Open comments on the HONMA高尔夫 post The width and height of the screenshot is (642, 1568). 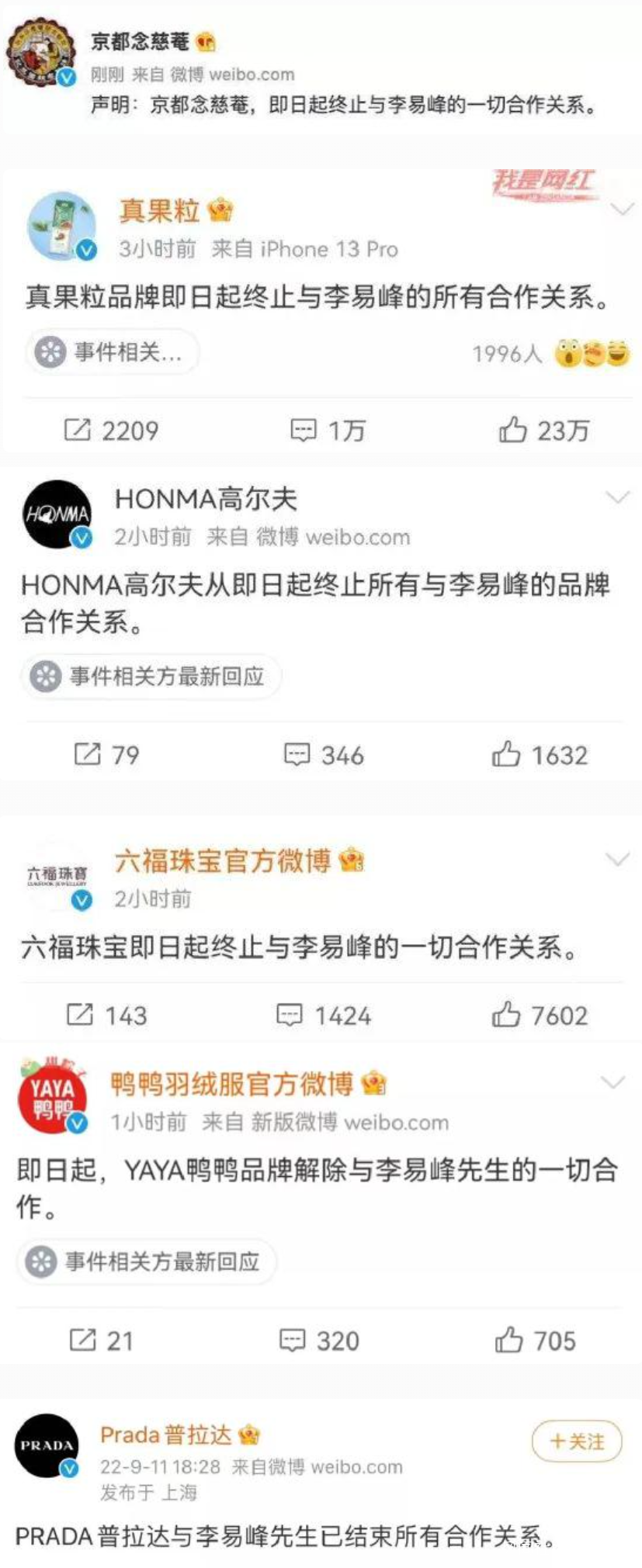(324, 754)
